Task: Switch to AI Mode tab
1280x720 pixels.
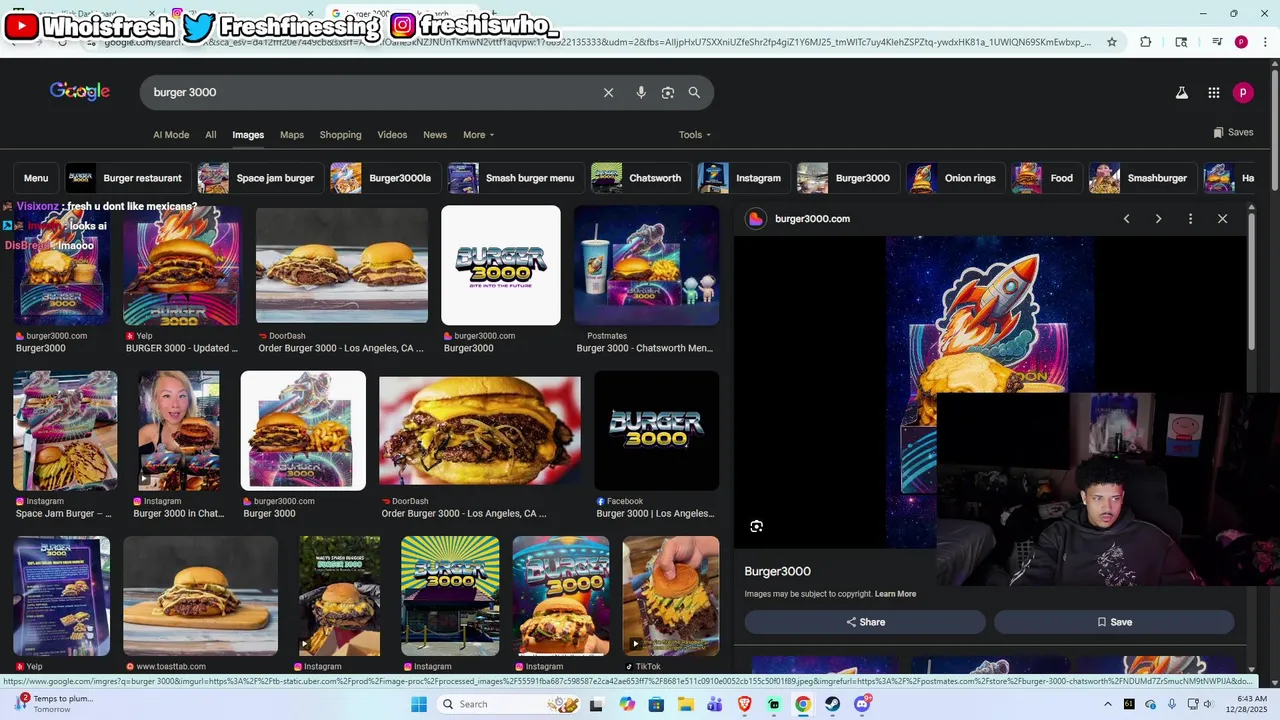Action: tap(171, 135)
